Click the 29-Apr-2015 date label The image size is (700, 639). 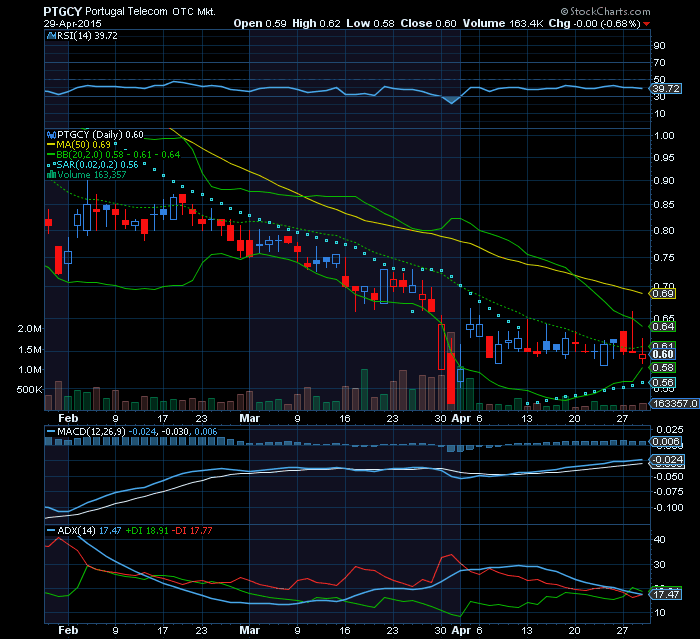point(72,24)
